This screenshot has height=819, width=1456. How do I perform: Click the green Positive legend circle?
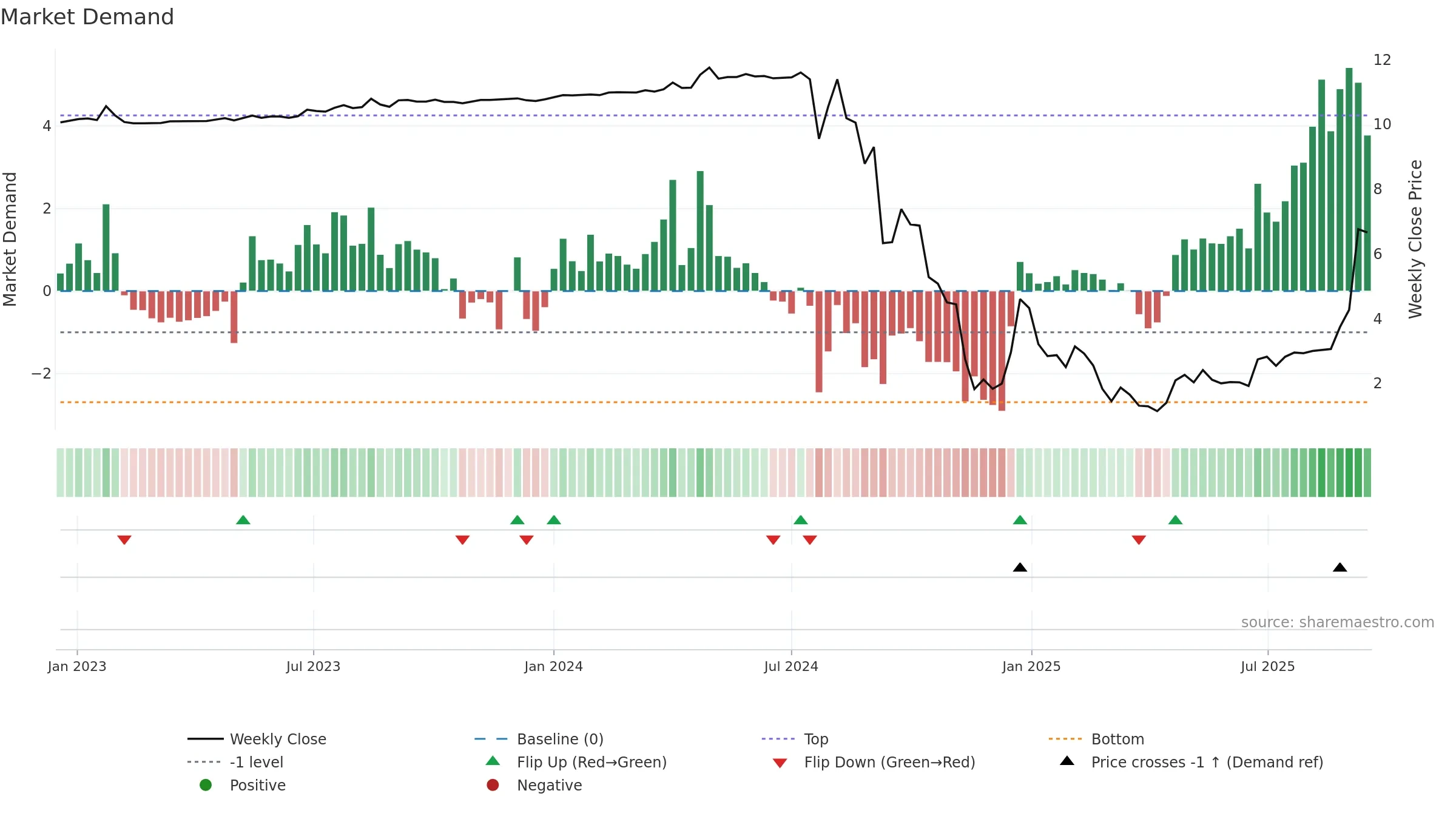tap(206, 785)
